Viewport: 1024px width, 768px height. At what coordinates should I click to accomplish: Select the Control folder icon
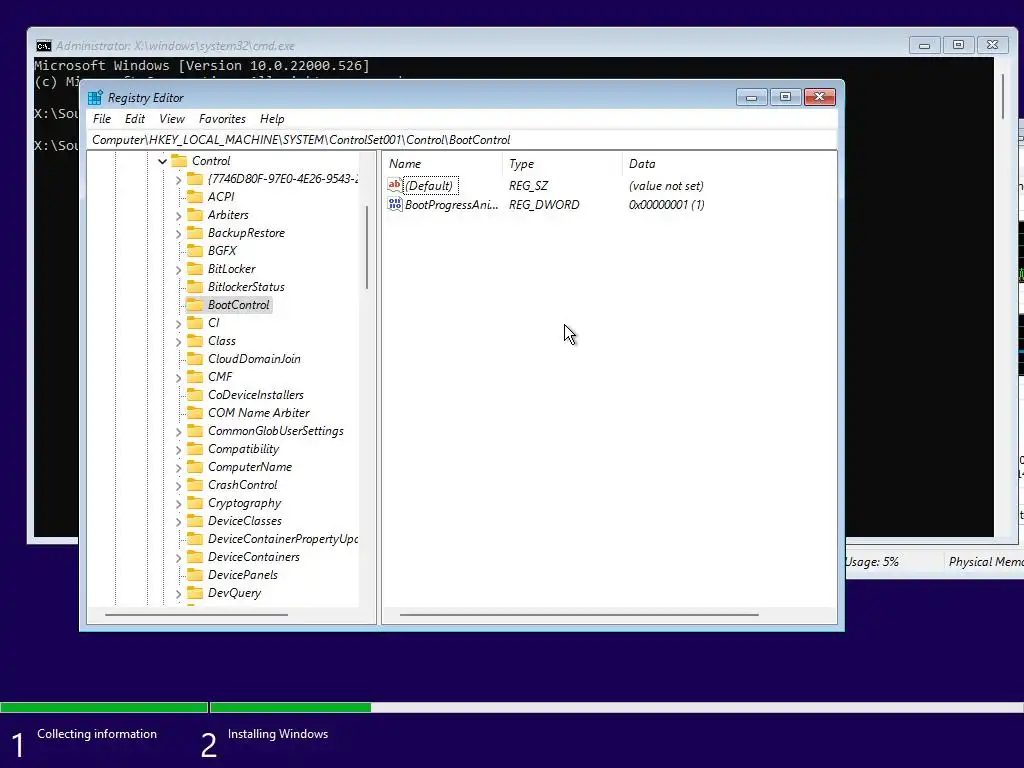[179, 161]
